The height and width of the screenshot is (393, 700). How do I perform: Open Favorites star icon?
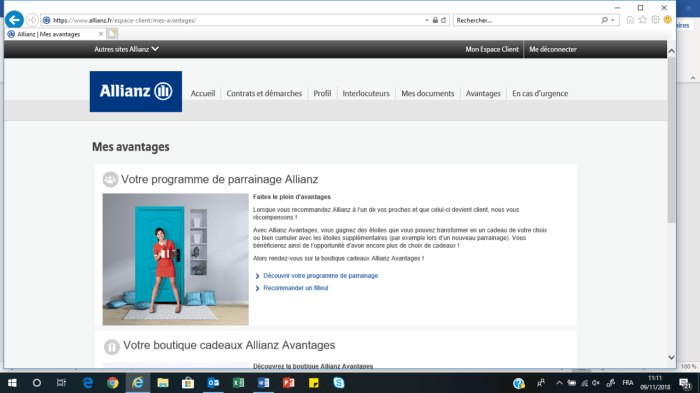pos(642,20)
